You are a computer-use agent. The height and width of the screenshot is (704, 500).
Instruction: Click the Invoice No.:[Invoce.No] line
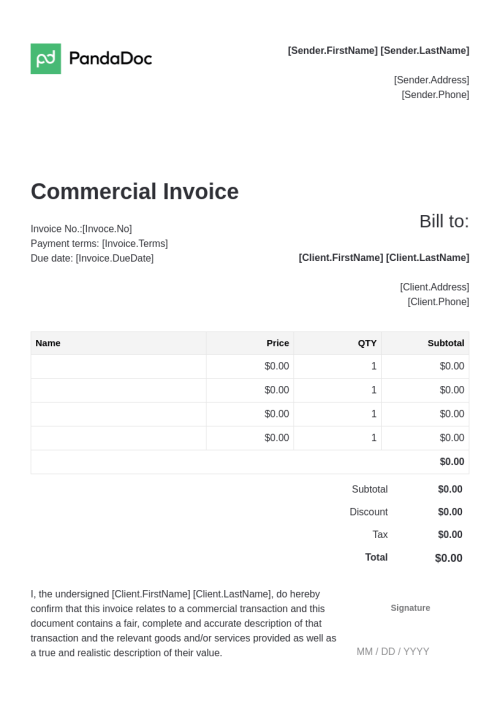coord(81,229)
